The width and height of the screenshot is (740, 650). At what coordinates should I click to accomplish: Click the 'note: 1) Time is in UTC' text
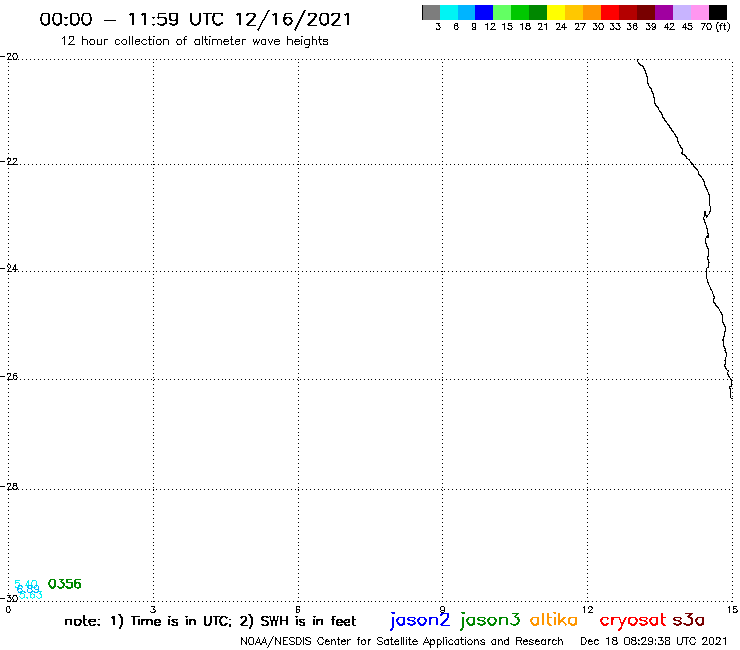[147, 621]
